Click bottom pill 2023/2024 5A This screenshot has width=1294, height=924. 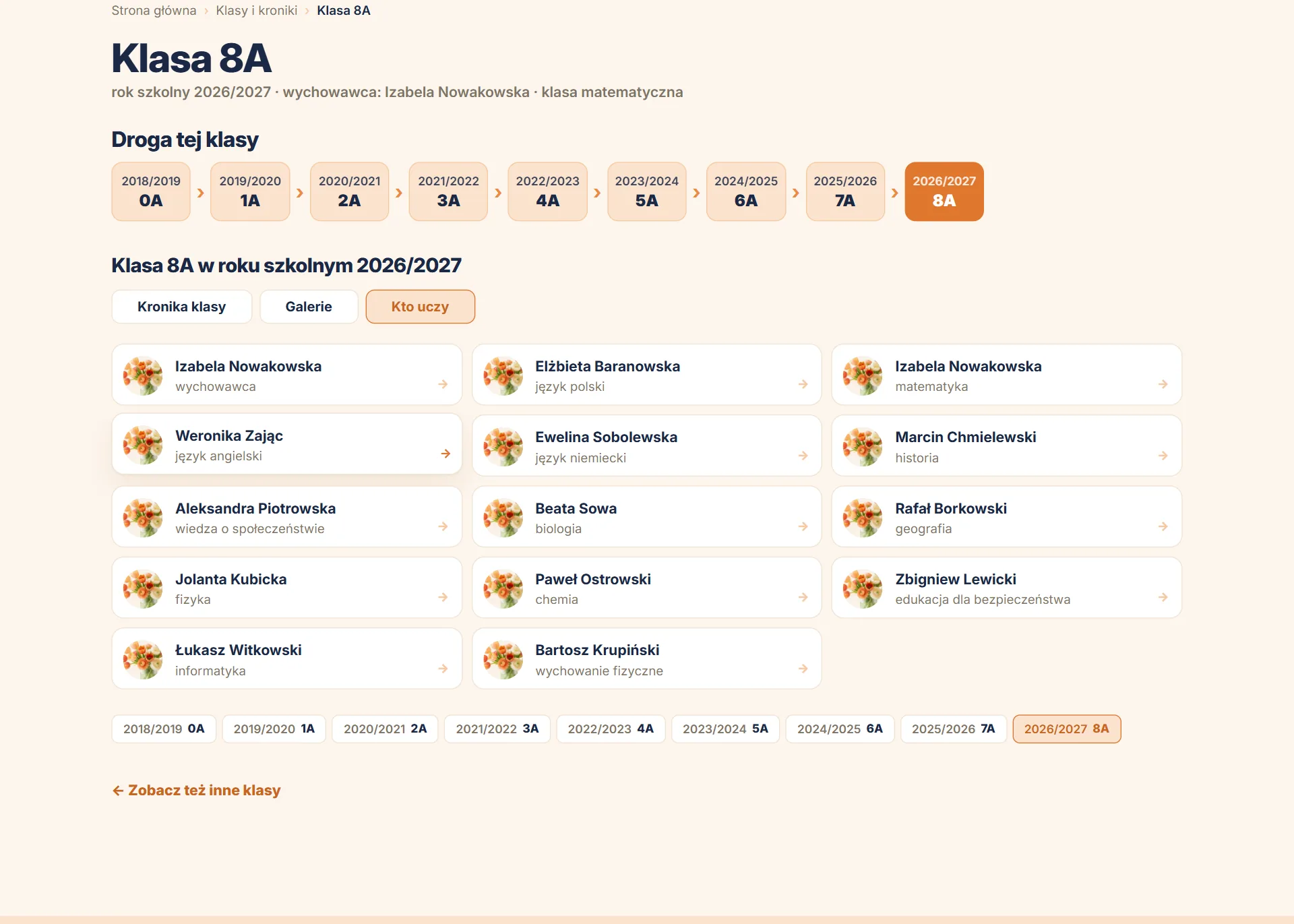[725, 729]
